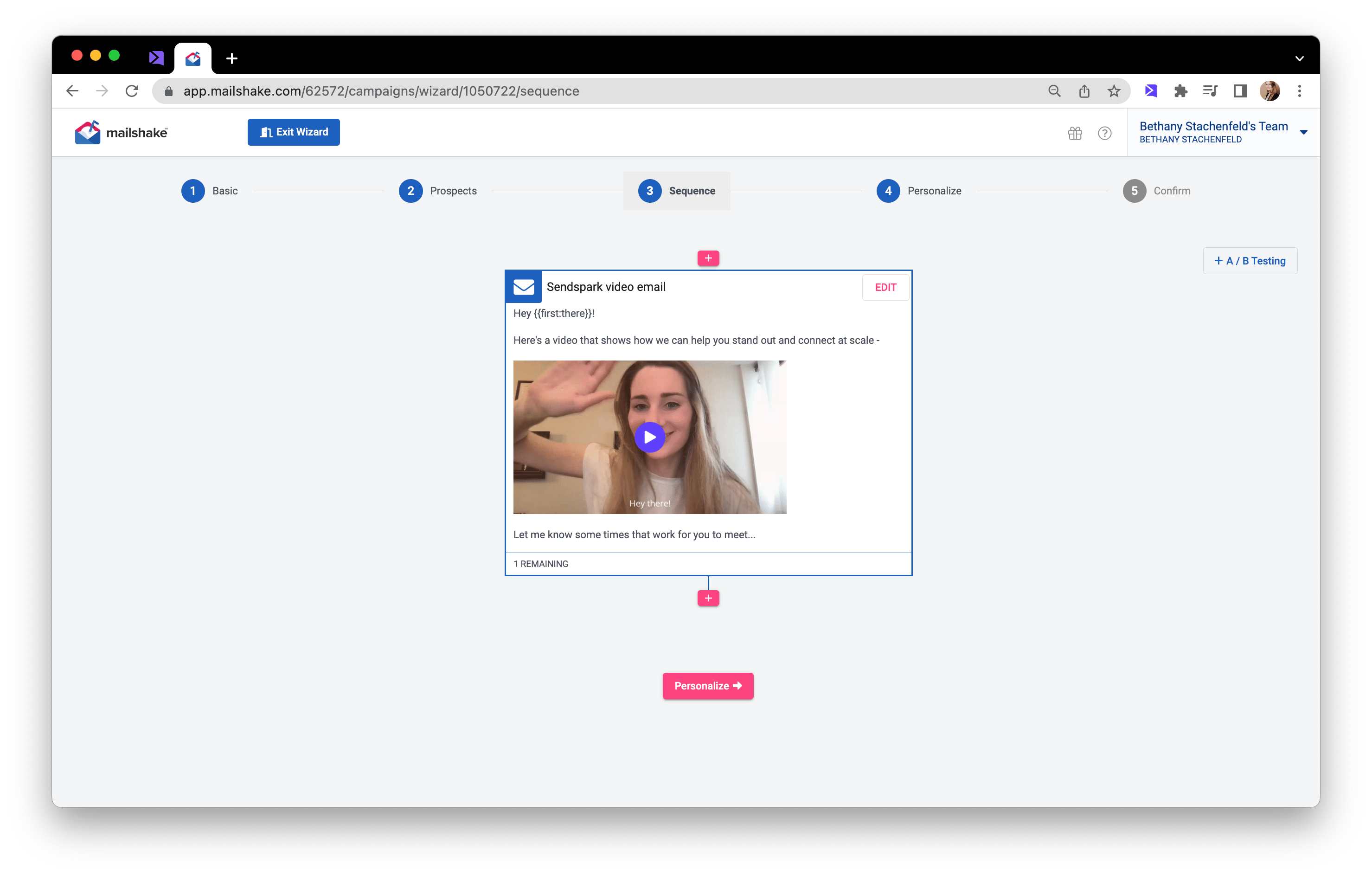Select step 3 Sequence
The image size is (1372, 876).
click(677, 191)
